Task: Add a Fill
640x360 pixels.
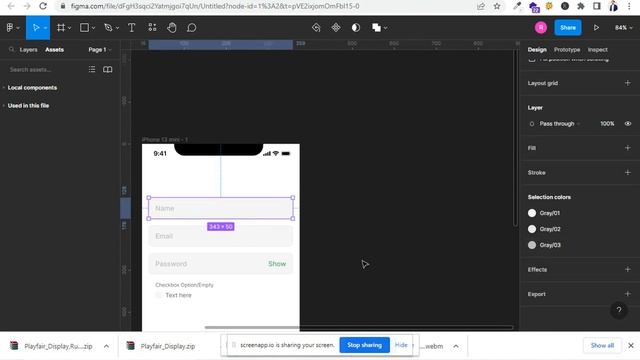Action: point(627,148)
